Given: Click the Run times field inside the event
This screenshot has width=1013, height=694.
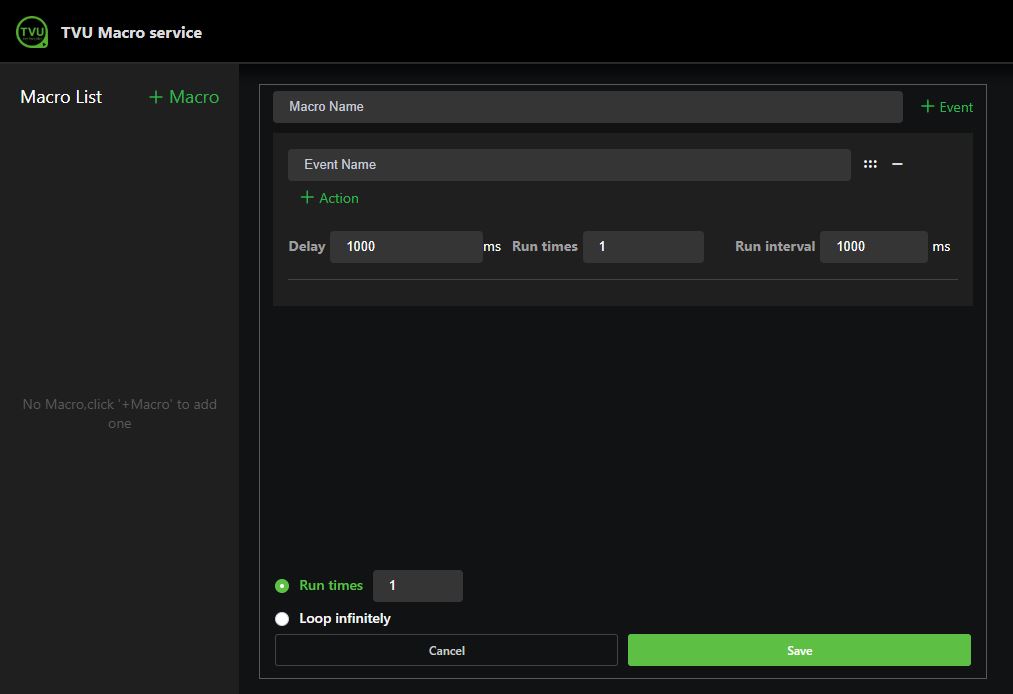Looking at the screenshot, I should click(643, 246).
